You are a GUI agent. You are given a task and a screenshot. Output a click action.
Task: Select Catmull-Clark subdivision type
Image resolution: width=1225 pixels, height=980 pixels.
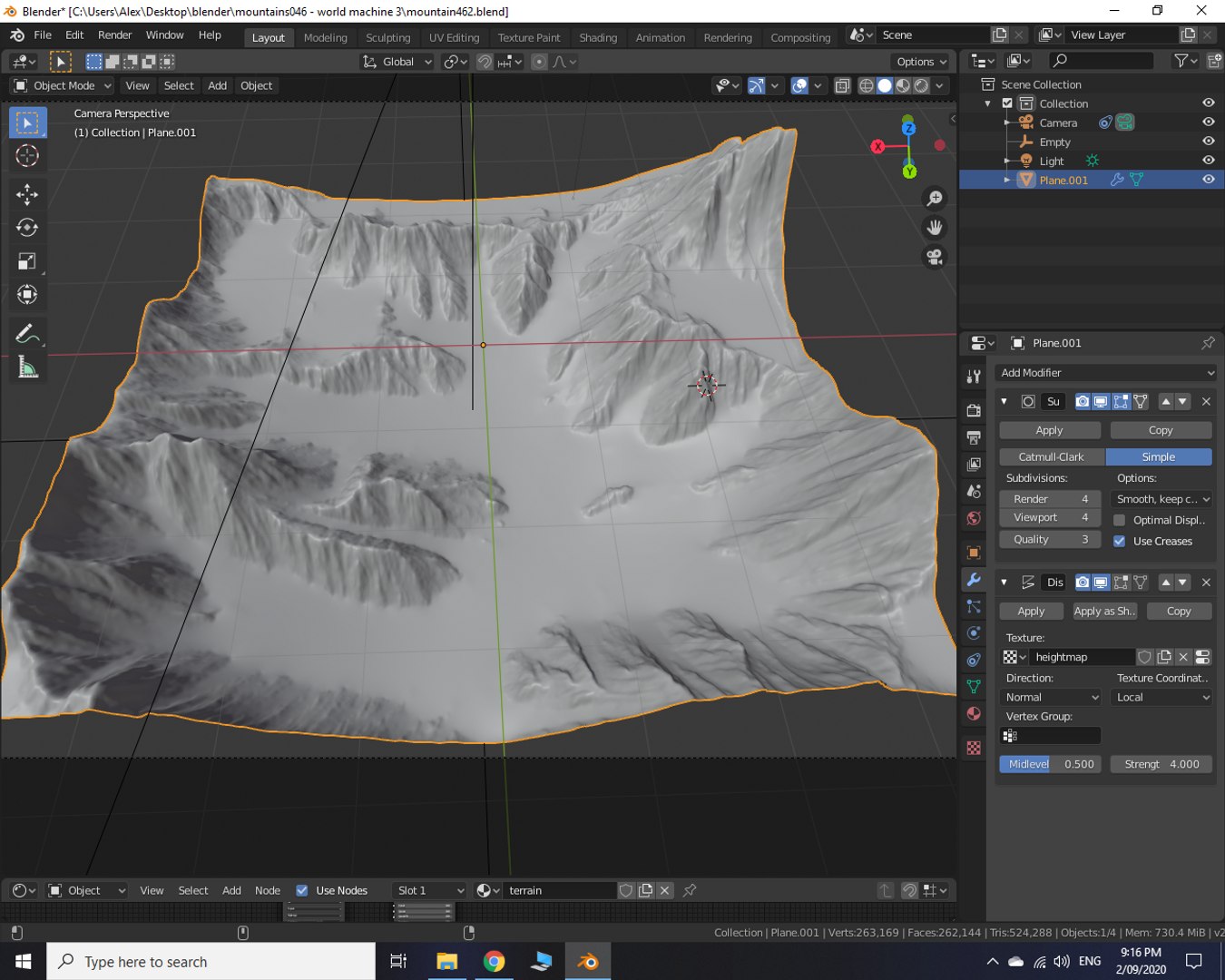1052,456
